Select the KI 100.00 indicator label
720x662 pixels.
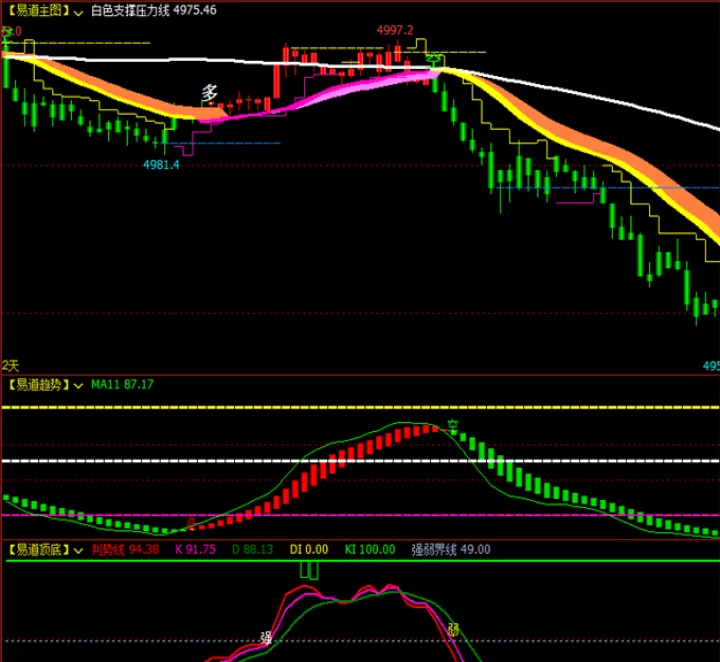point(370,549)
